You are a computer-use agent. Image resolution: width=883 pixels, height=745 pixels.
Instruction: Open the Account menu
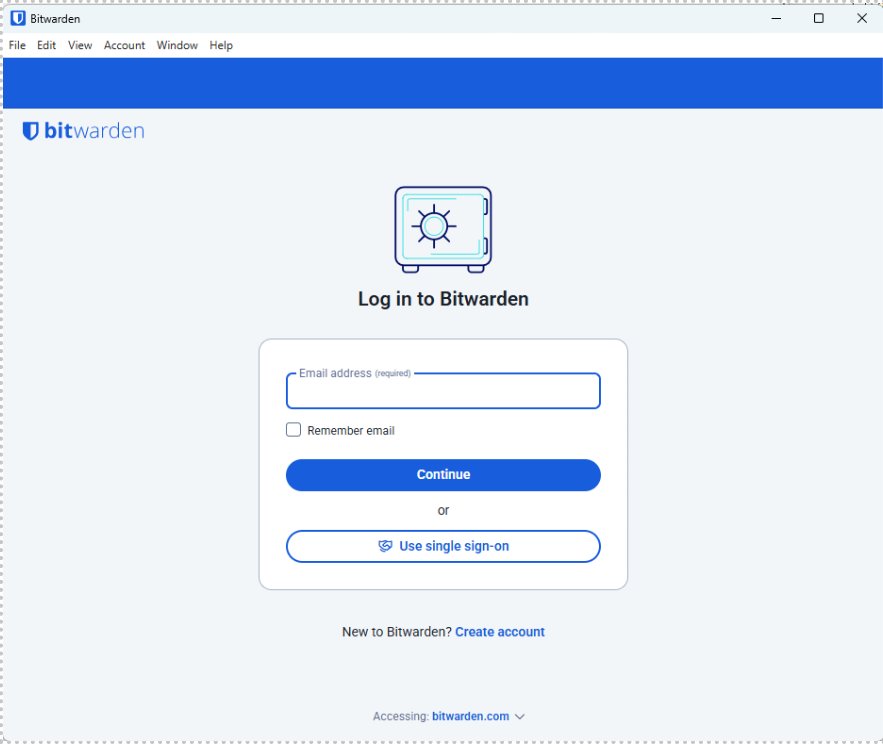pyautogui.click(x=124, y=45)
